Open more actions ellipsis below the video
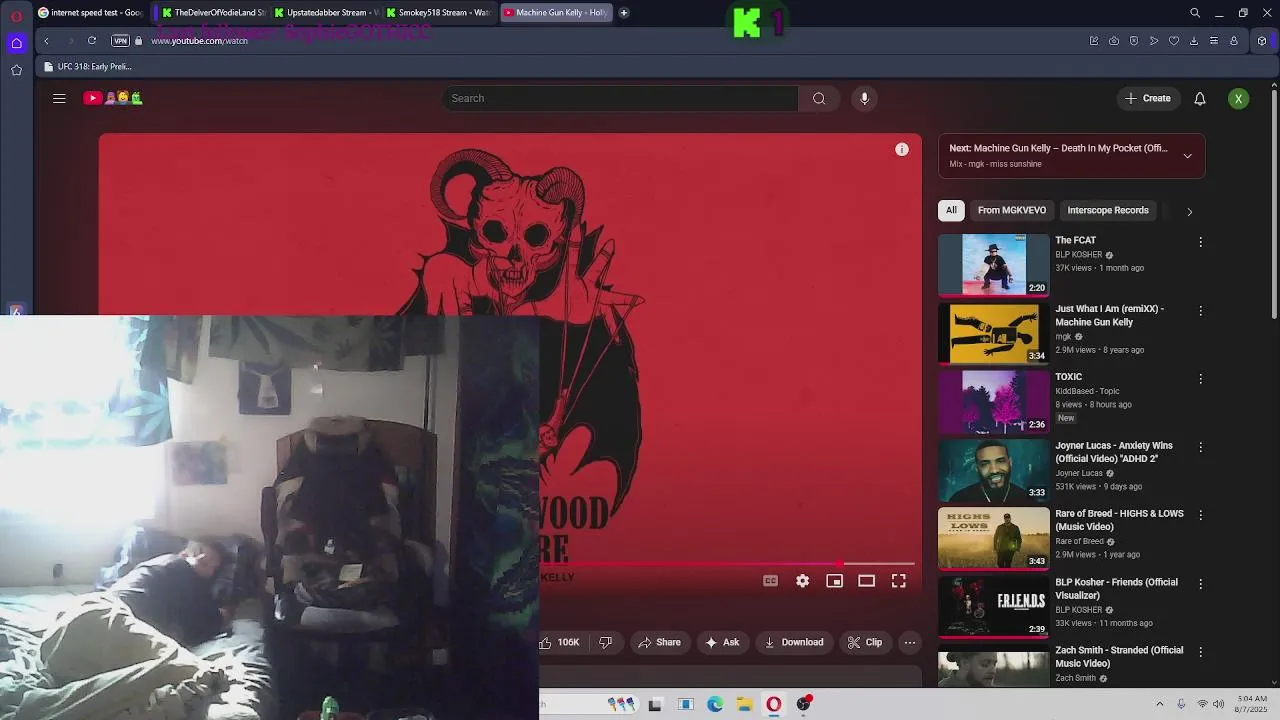This screenshot has width=1280, height=720. coord(910,642)
